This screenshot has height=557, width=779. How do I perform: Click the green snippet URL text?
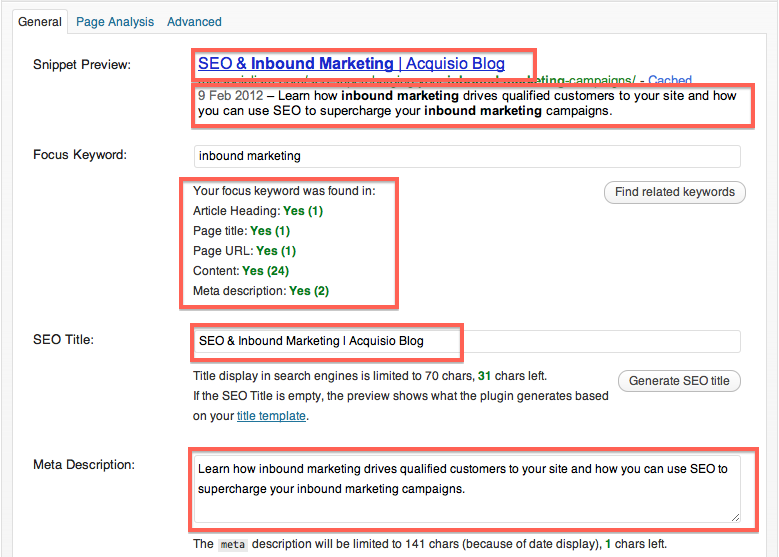click(416, 80)
